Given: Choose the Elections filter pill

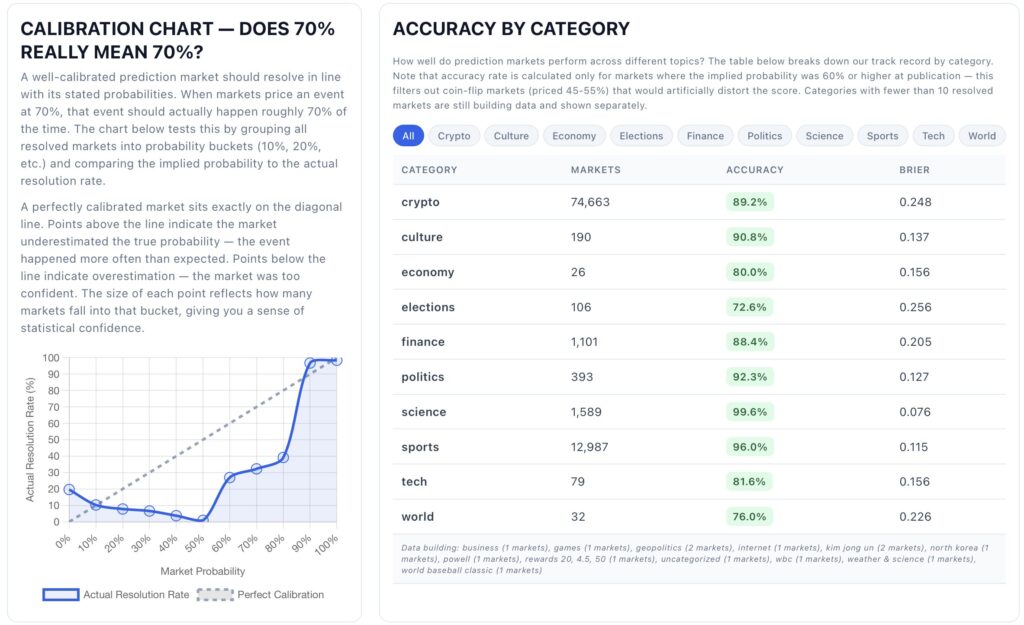Looking at the screenshot, I should (641, 136).
